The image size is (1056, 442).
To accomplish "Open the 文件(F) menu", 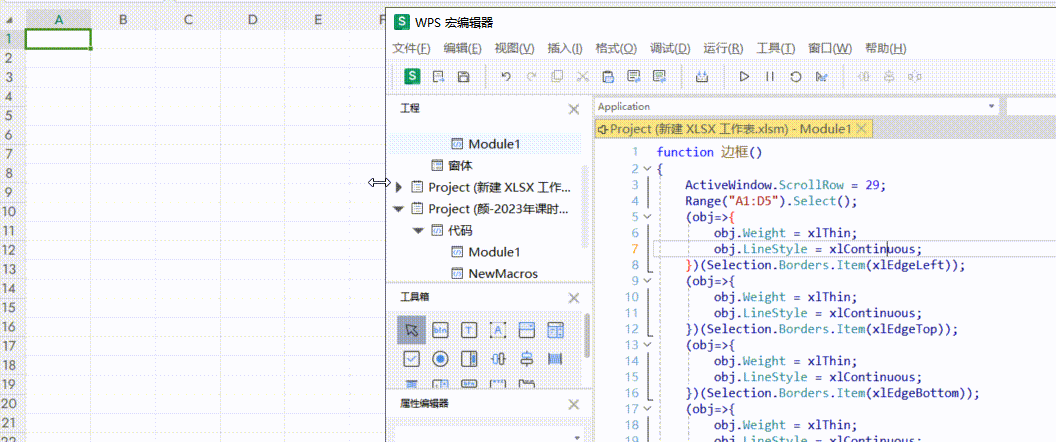I will pyautogui.click(x=411, y=49).
